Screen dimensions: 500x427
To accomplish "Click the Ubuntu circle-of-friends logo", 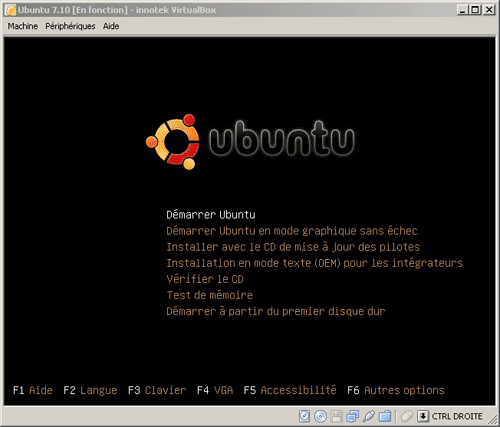I will click(x=173, y=142).
